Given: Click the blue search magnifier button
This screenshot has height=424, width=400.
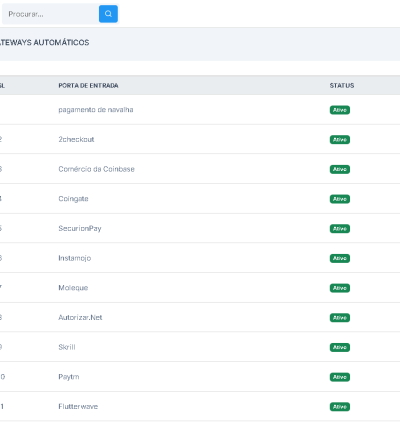Looking at the screenshot, I should point(108,14).
